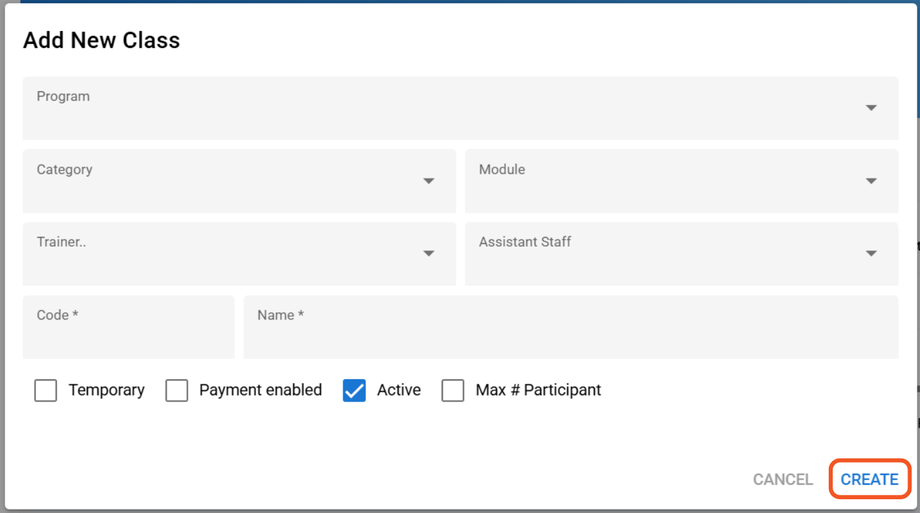Click the "Add New Class" dialog title
Screen dimensions: 920x513
pyautogui.click(x=101, y=41)
